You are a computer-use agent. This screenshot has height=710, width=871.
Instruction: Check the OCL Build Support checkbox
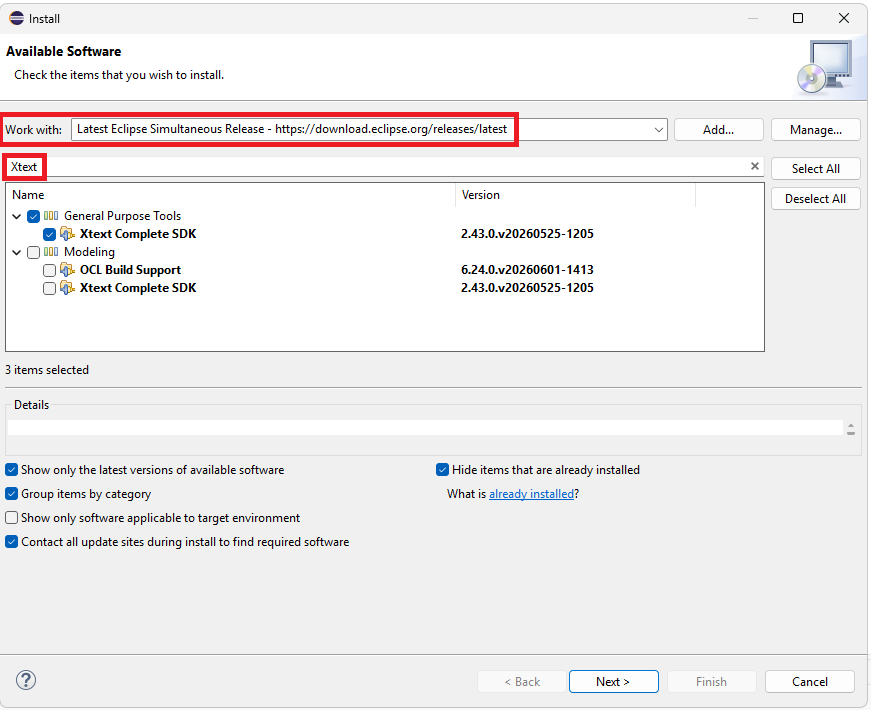49,271
